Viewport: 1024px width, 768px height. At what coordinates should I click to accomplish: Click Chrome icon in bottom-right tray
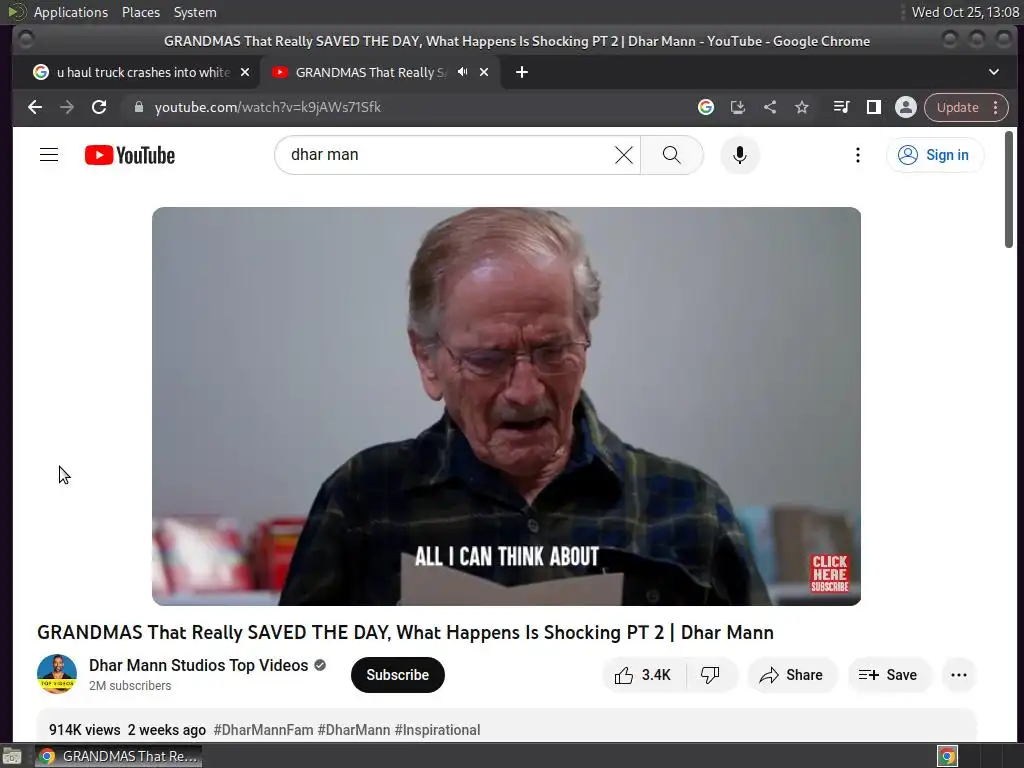coord(947,756)
